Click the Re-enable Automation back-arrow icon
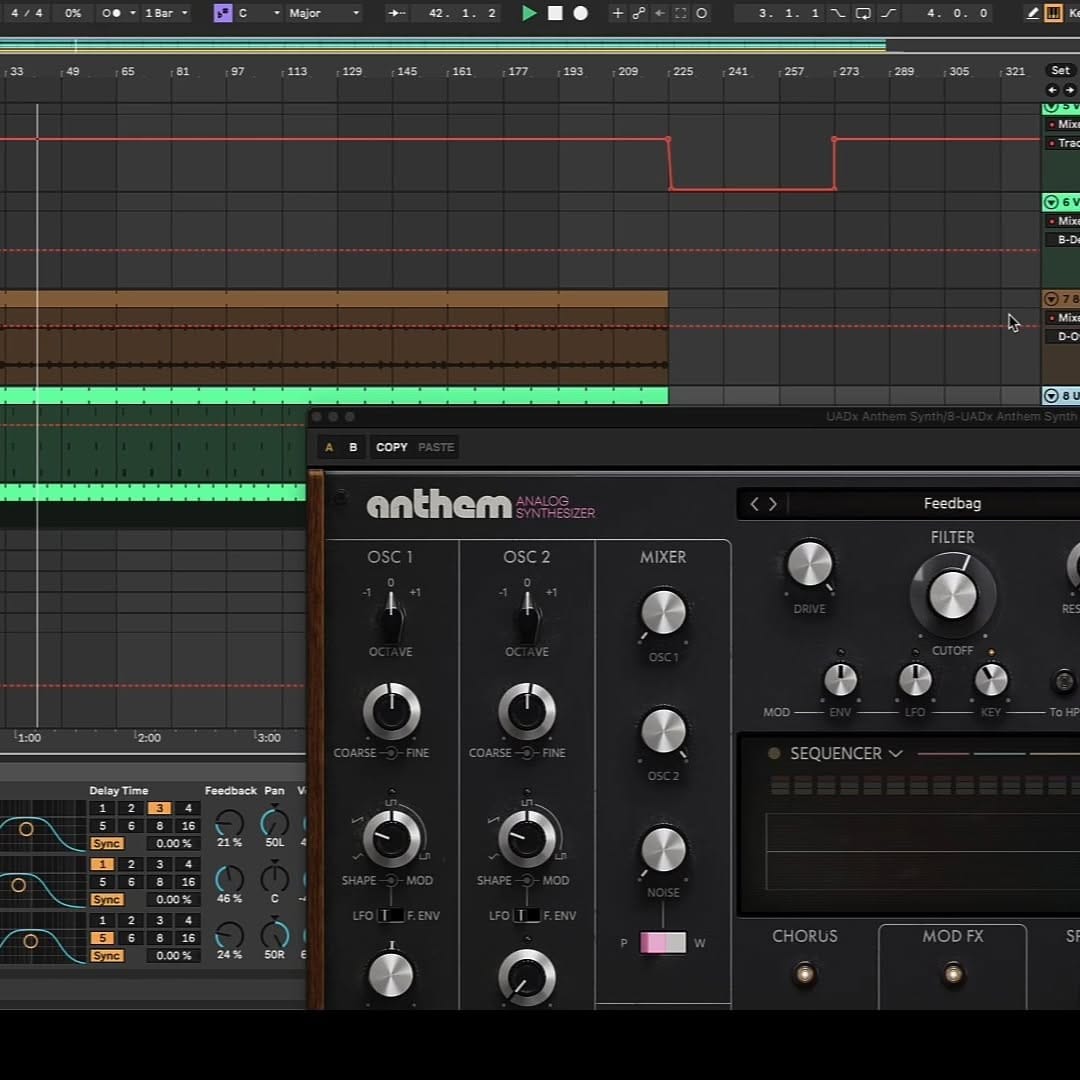This screenshot has width=1080, height=1080. 660,13
